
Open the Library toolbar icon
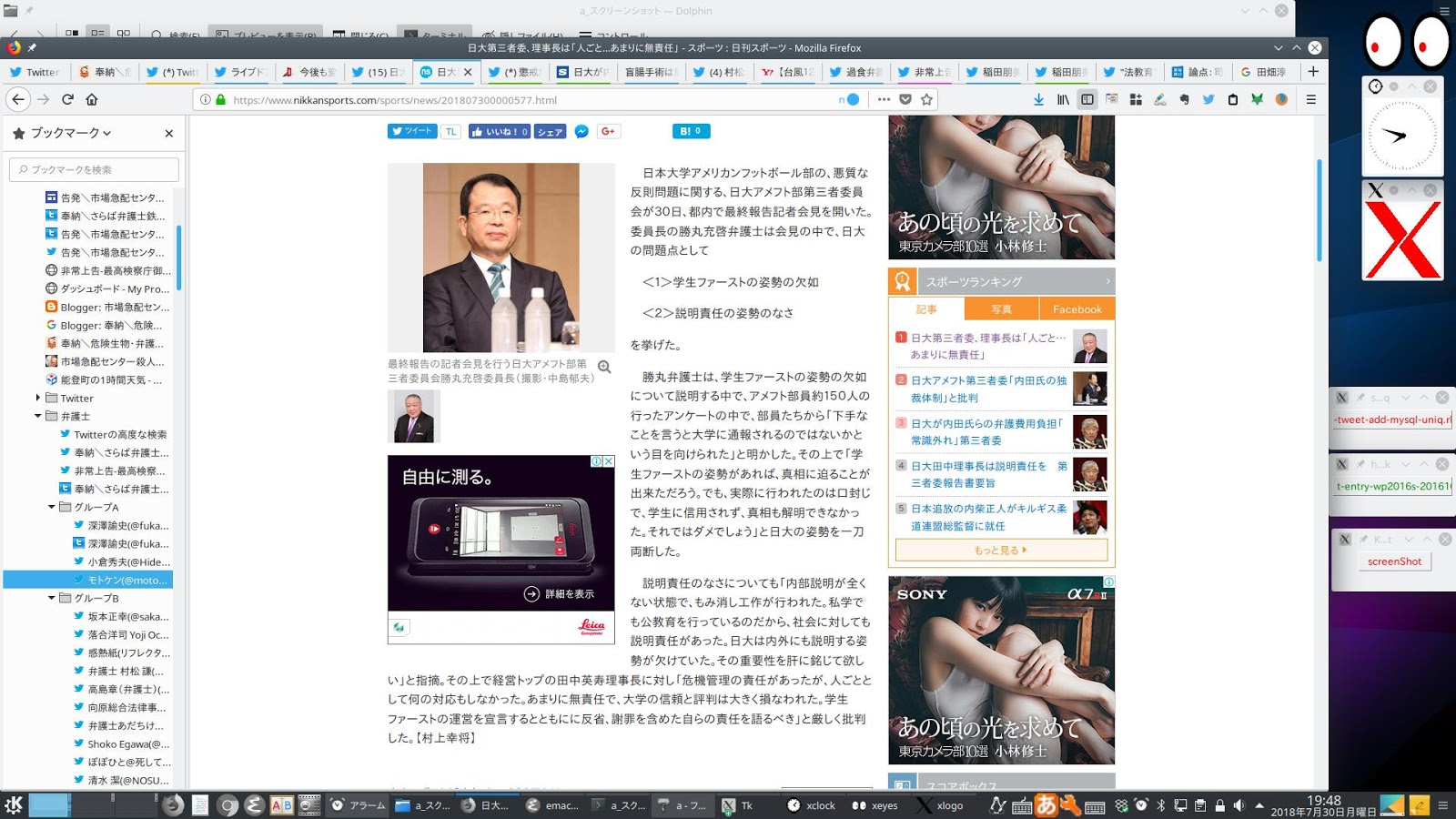pos(1063,99)
